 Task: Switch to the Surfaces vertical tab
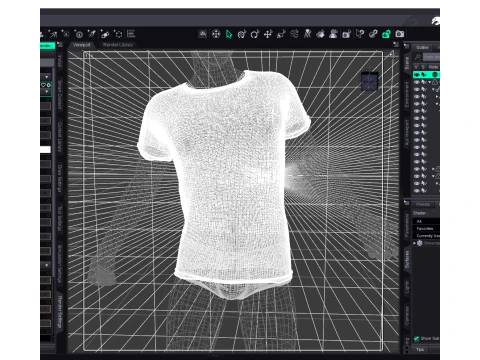point(407,260)
